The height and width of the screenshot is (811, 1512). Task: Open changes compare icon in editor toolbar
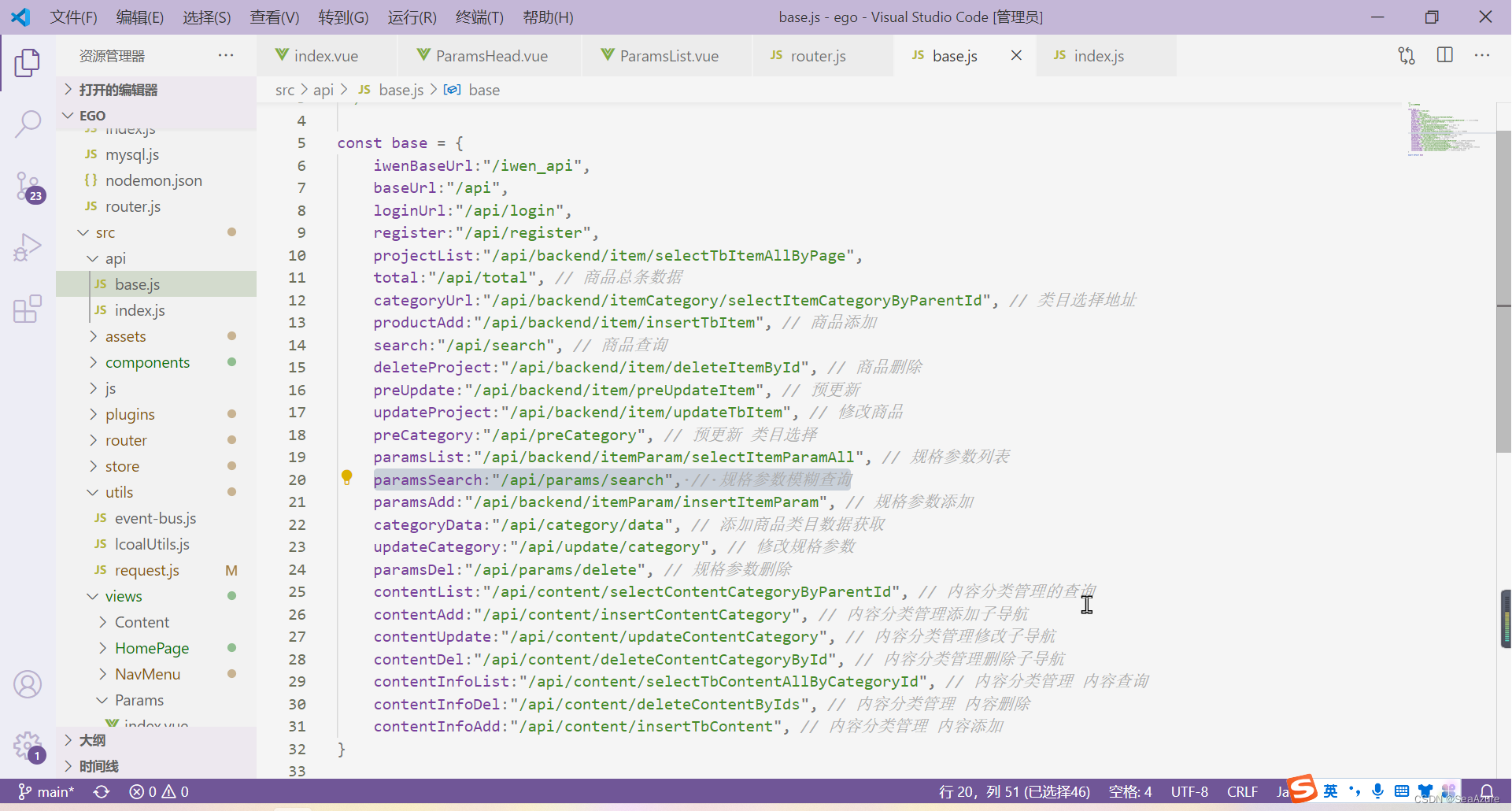click(1407, 55)
